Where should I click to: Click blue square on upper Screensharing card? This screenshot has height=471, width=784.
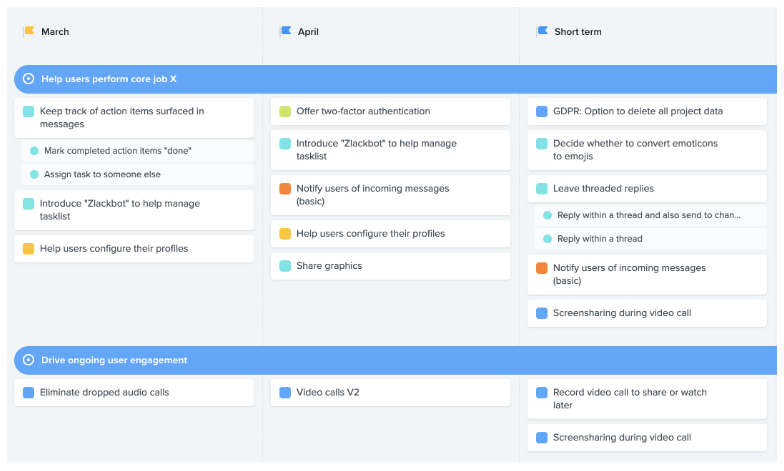542,313
